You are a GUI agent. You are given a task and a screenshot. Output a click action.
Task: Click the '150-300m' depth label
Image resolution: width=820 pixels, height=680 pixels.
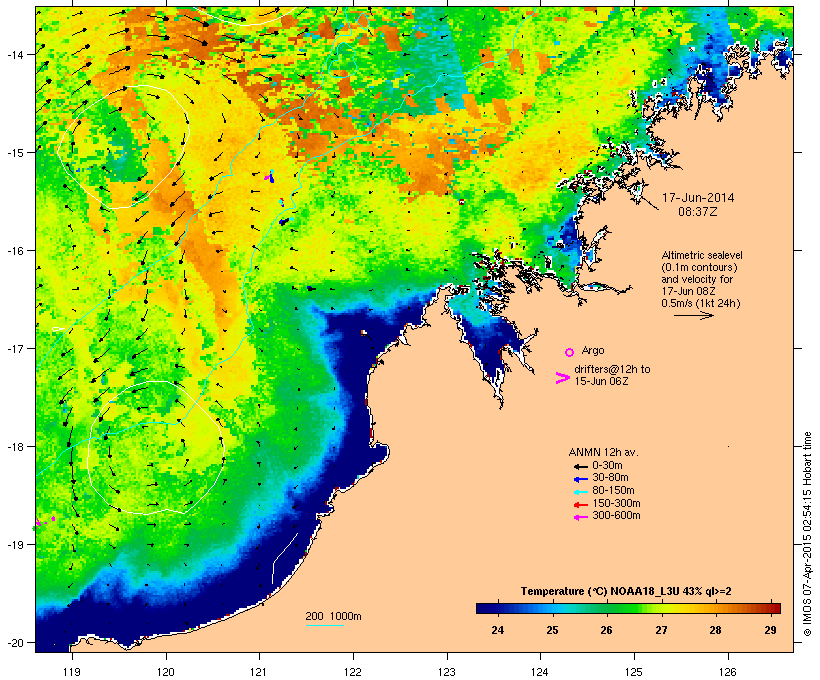point(616,504)
